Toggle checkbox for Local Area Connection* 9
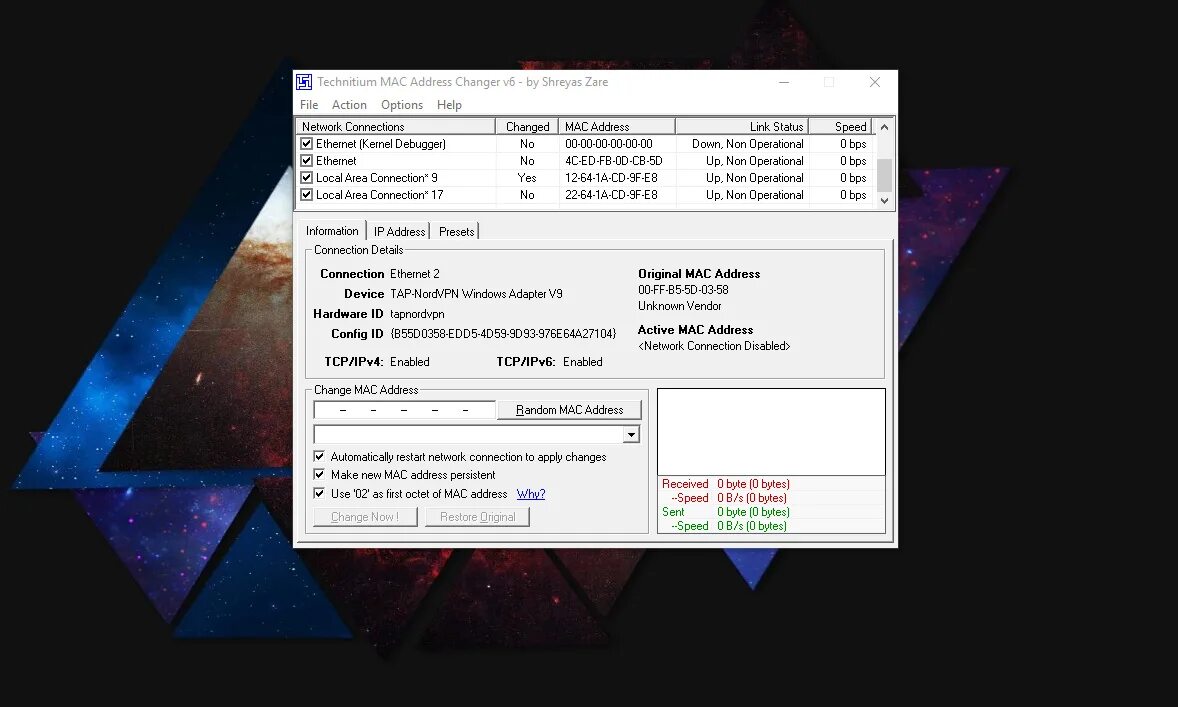 click(307, 178)
